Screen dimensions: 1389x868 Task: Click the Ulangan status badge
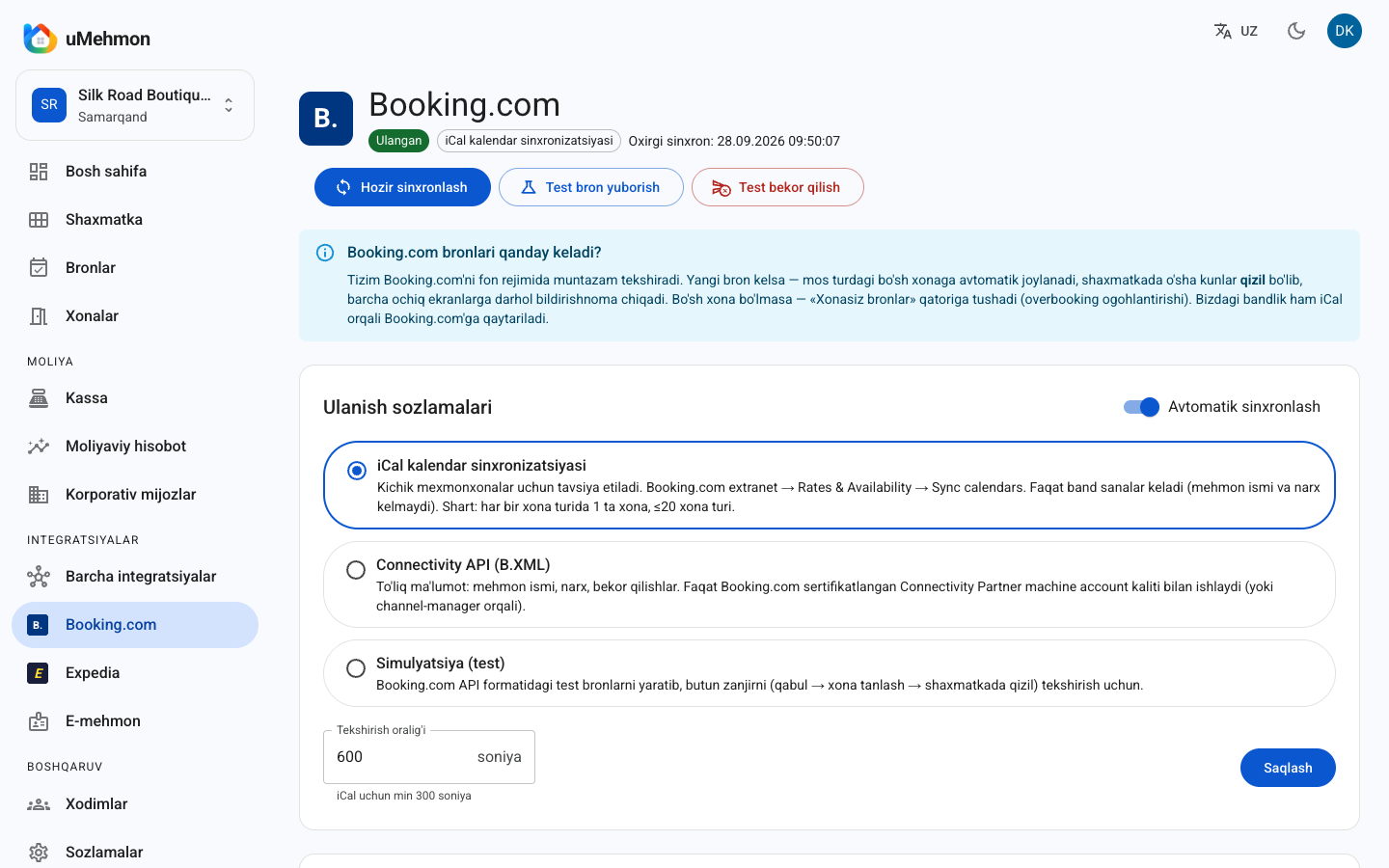399,141
